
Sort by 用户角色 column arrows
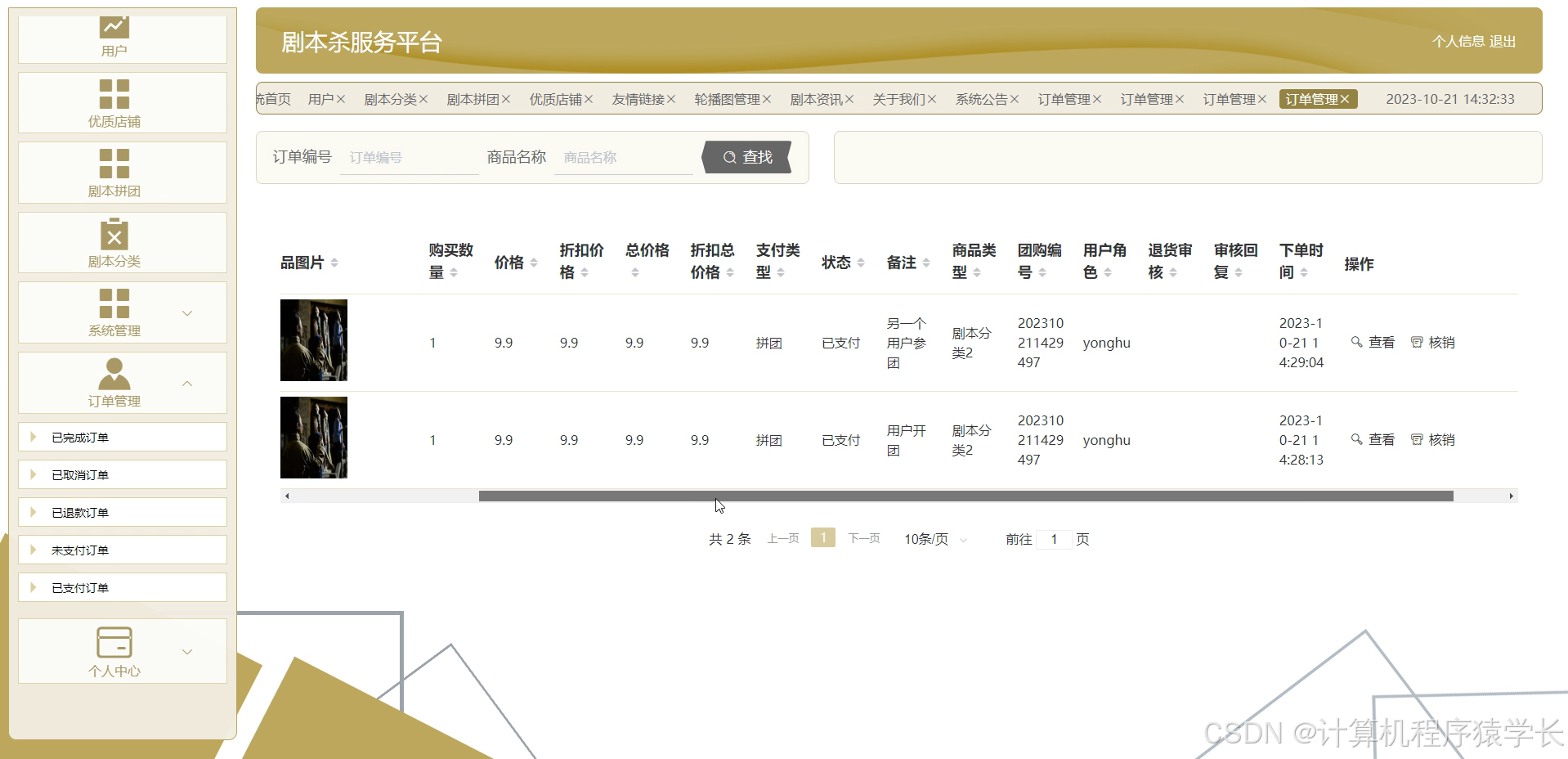[1108, 272]
